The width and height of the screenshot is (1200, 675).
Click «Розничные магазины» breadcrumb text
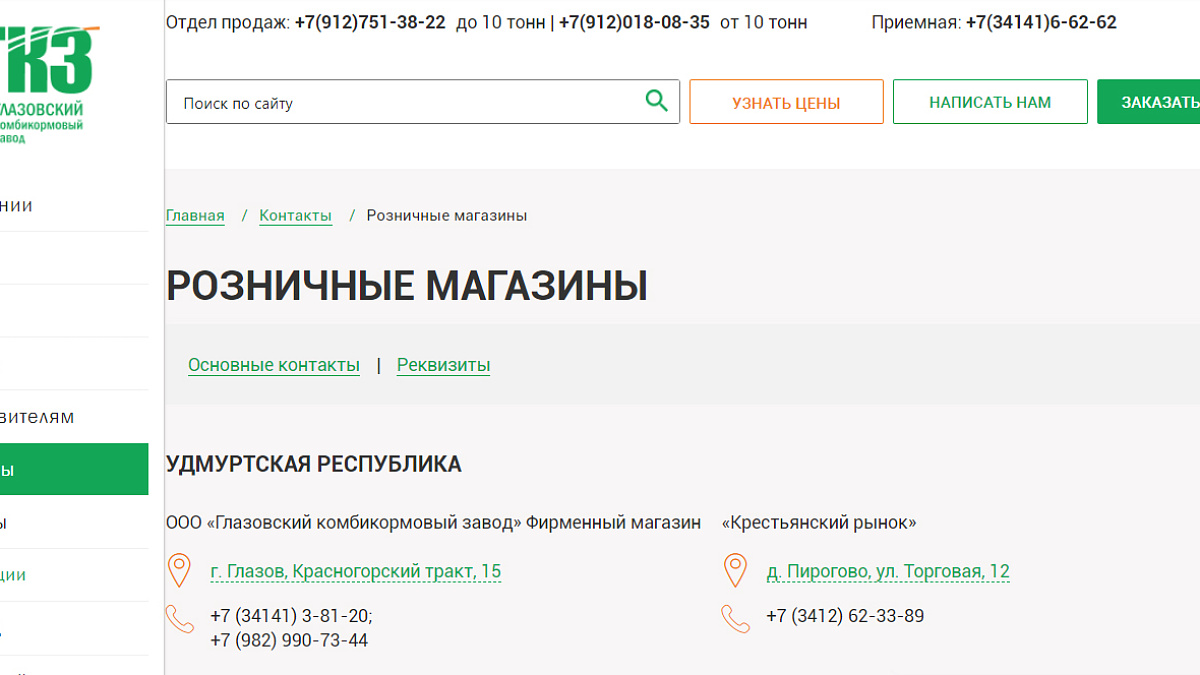pos(447,216)
